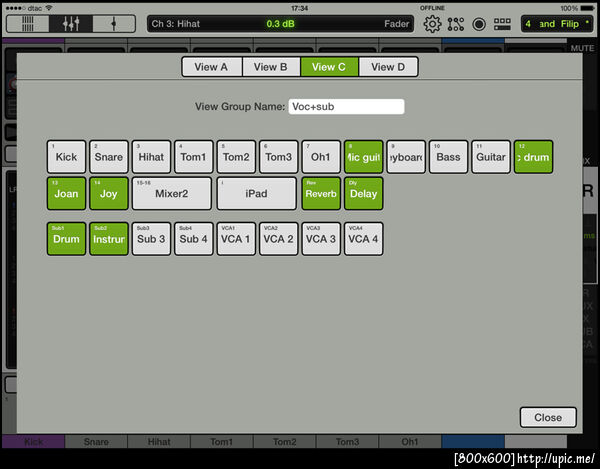Switch to View A tab

click(212, 67)
